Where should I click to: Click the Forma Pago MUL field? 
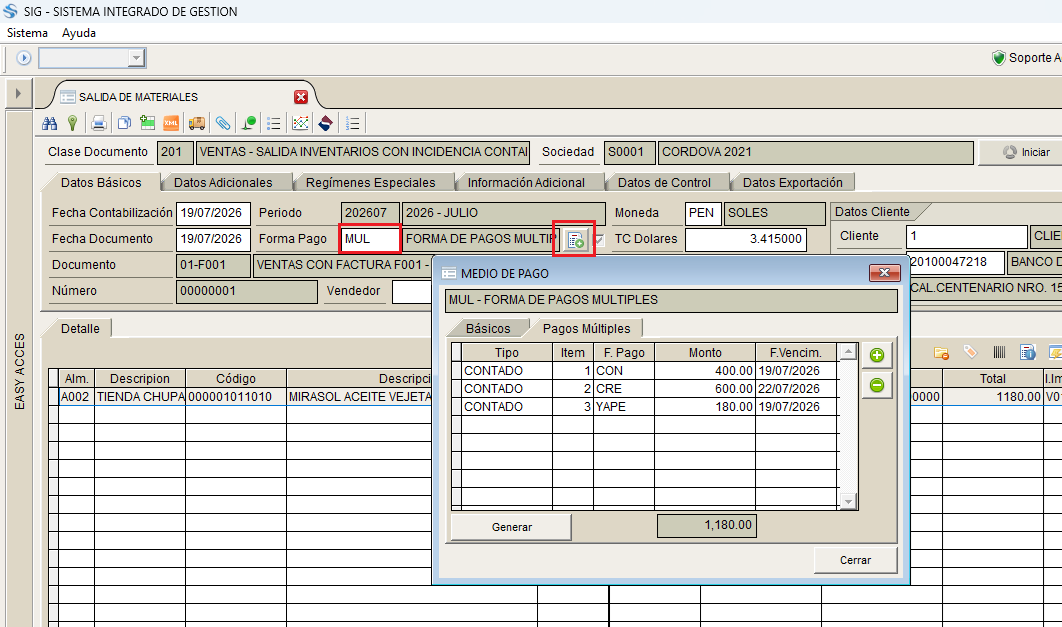(x=370, y=239)
